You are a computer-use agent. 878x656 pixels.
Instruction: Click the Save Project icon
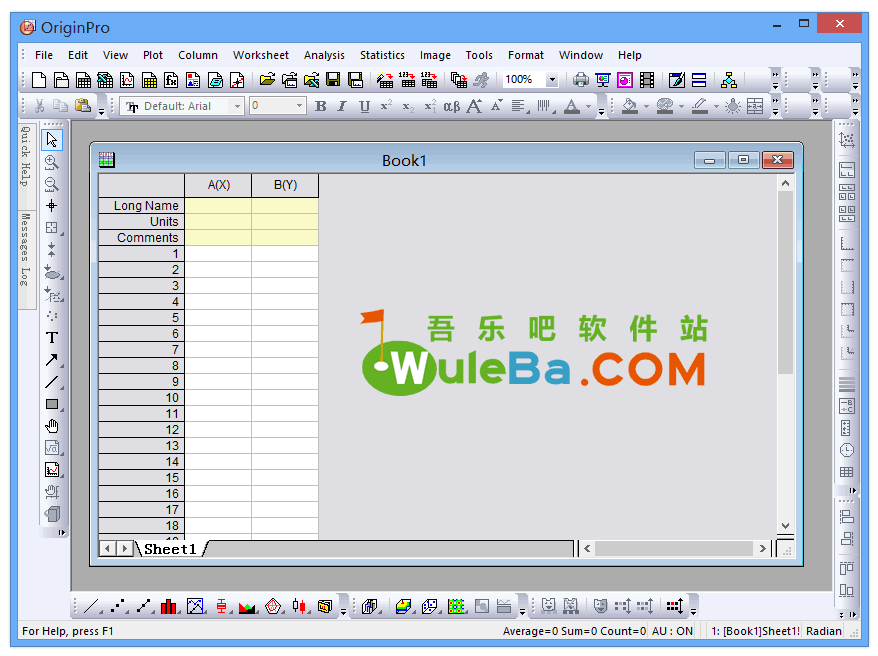point(333,80)
